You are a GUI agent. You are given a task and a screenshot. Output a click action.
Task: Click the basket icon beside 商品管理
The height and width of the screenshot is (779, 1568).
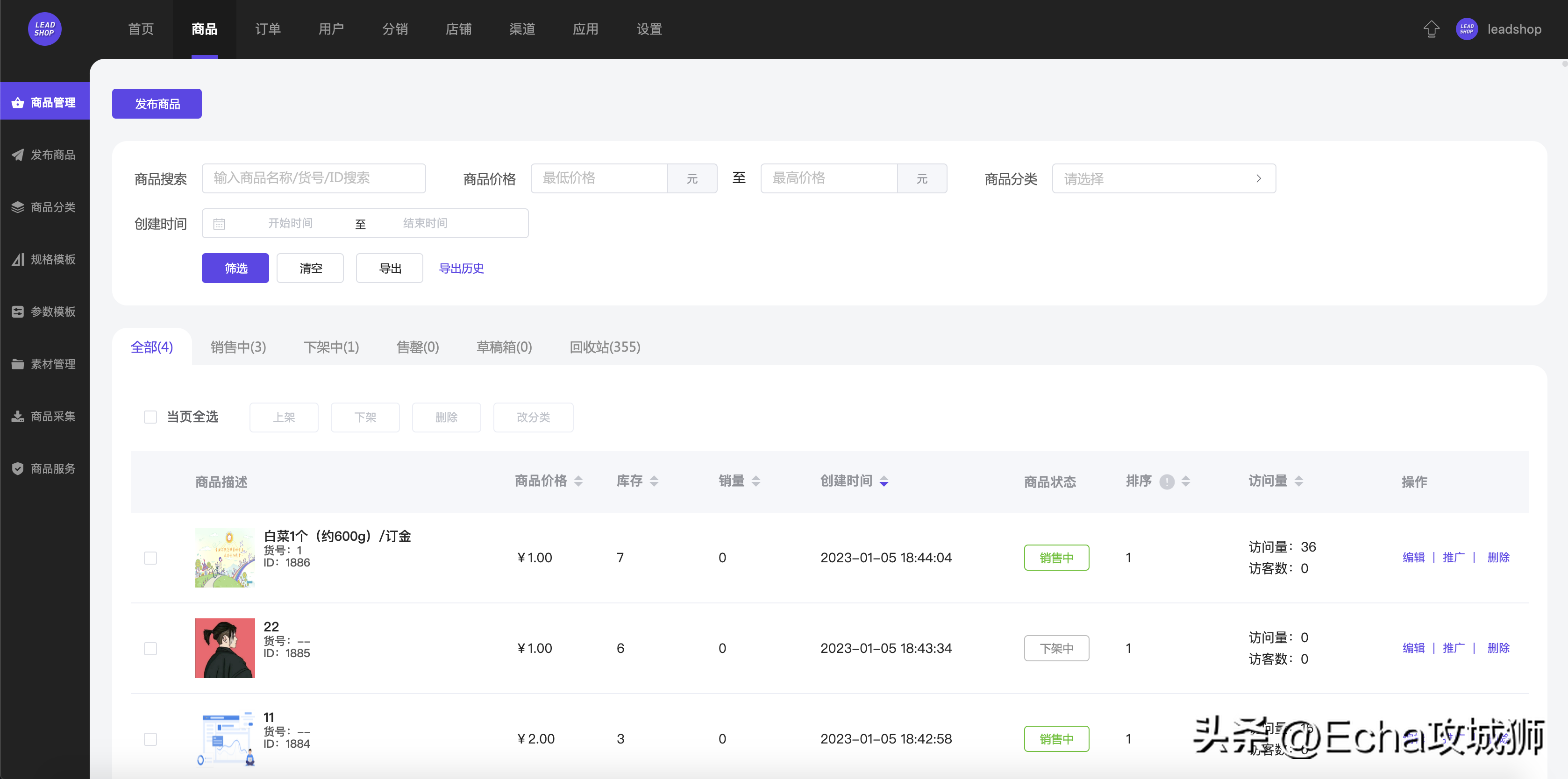(18, 102)
